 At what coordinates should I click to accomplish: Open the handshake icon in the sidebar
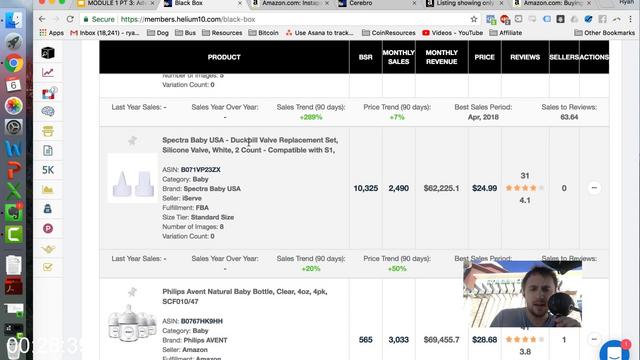coord(48,249)
